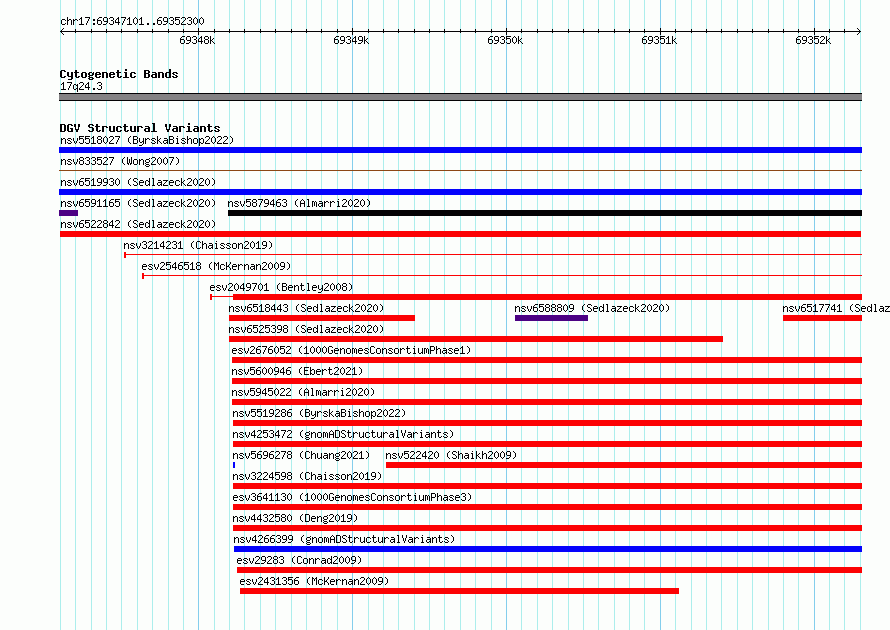Open the nsv833527 (Wong2007) label
Viewport: 890px width, 630px height.
[x=120, y=161]
